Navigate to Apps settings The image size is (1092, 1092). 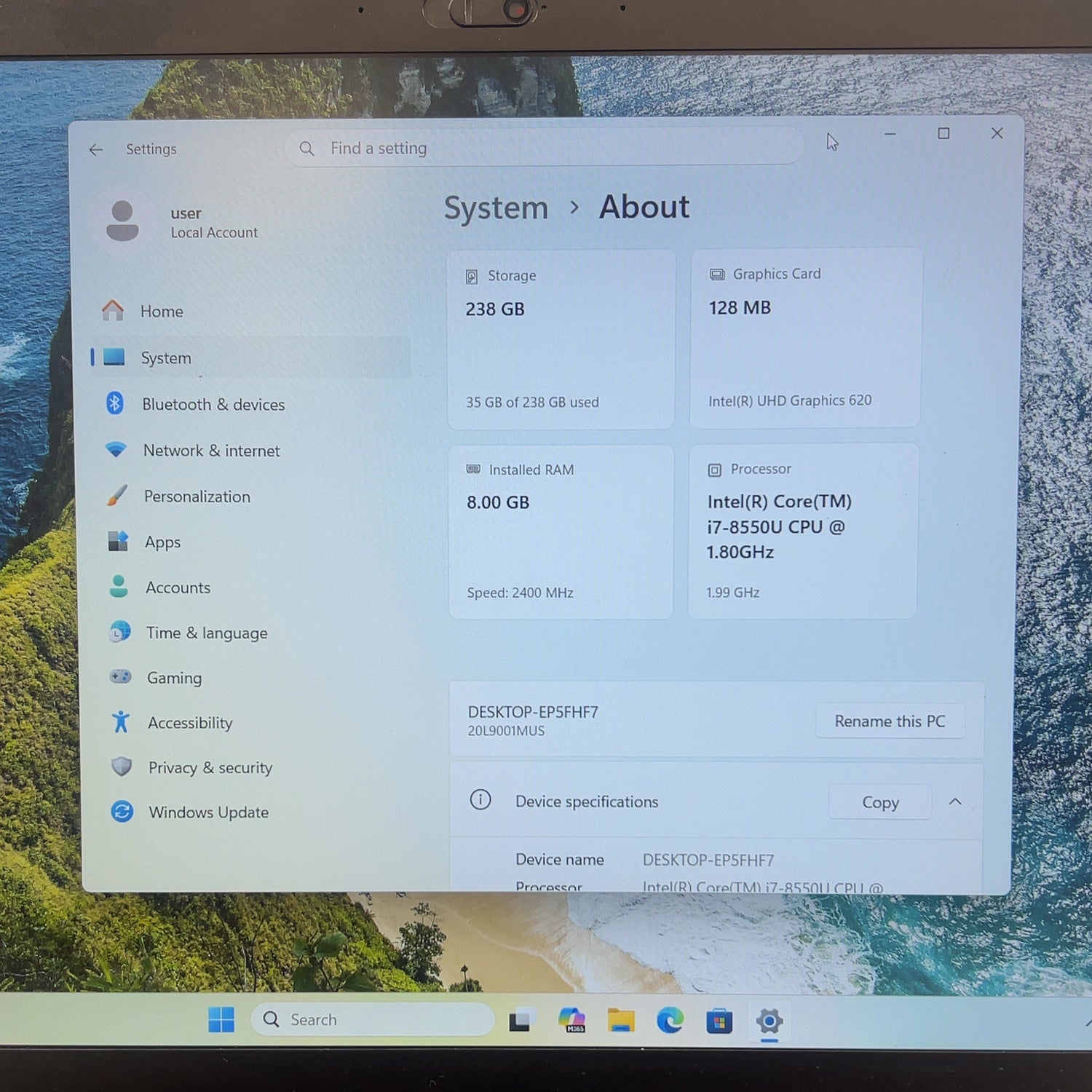coord(250,542)
